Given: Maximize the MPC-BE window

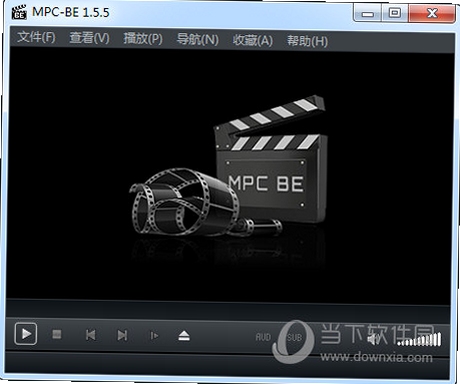Looking at the screenshot, I should point(395,13).
